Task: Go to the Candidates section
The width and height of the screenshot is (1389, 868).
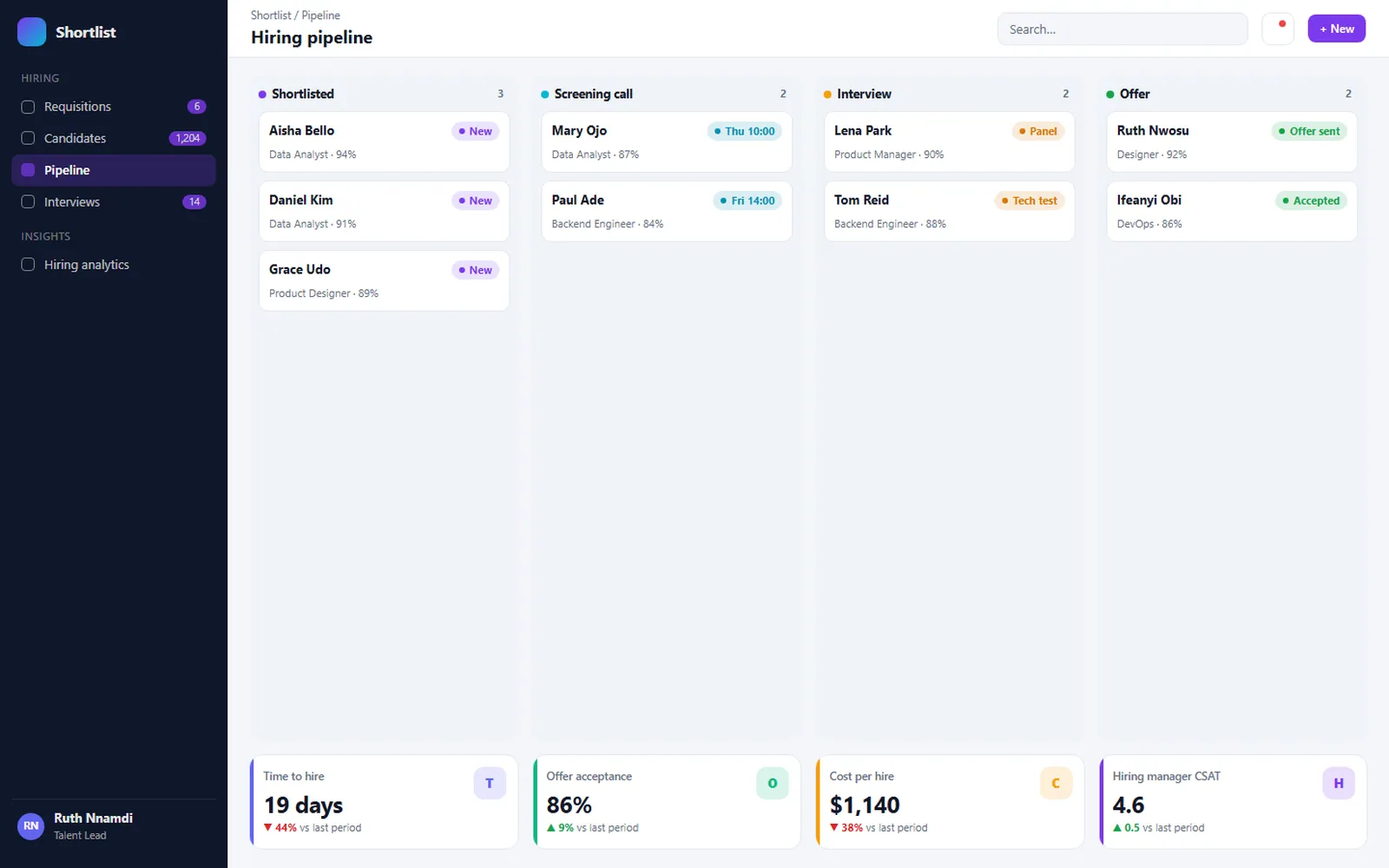Action: (x=114, y=138)
